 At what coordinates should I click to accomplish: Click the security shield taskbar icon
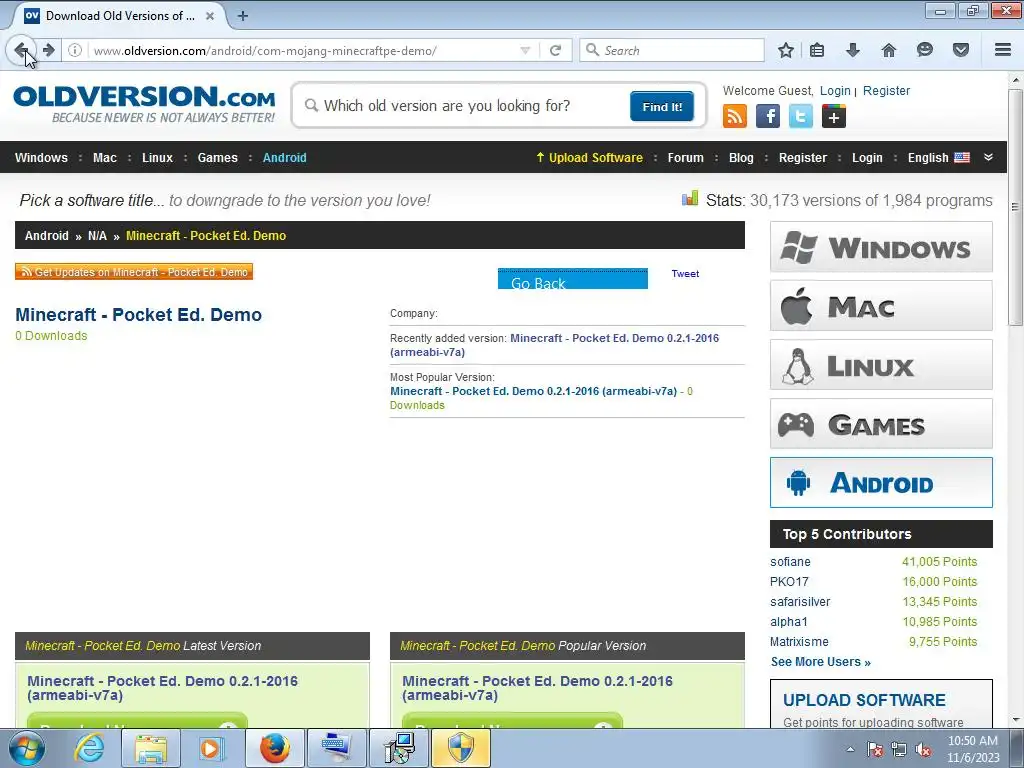click(x=461, y=748)
